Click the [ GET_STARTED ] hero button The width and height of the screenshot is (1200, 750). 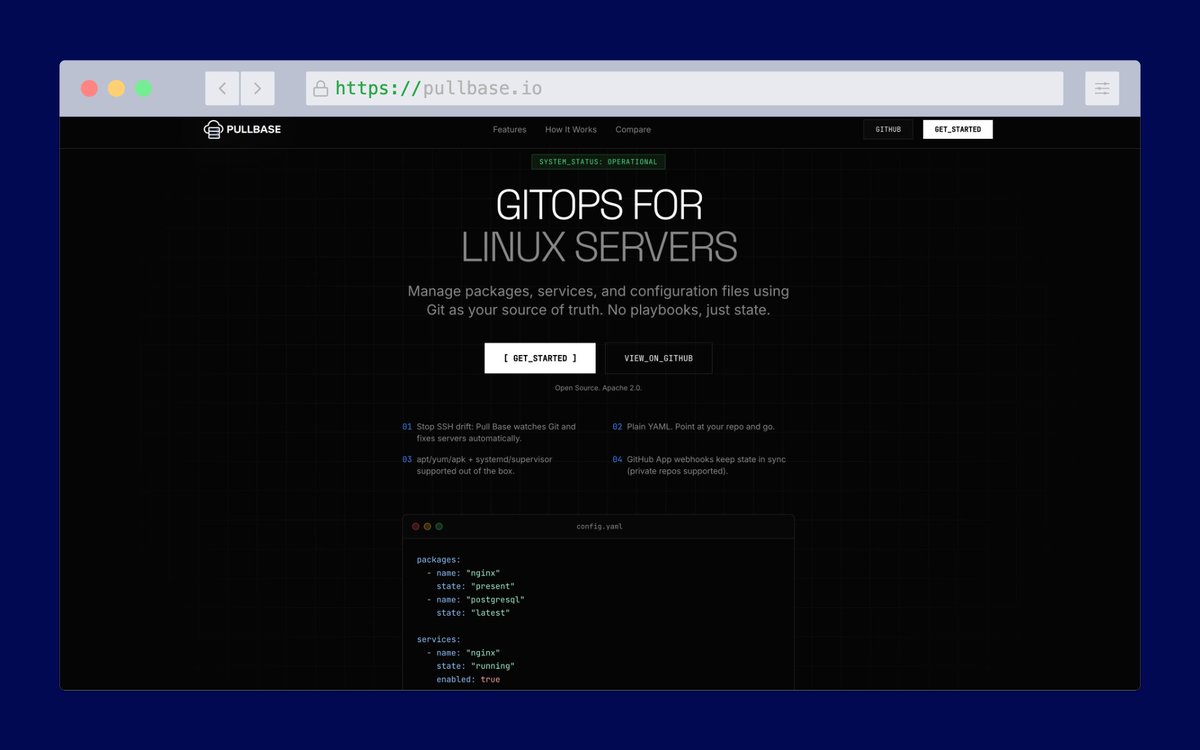pyautogui.click(x=540, y=357)
